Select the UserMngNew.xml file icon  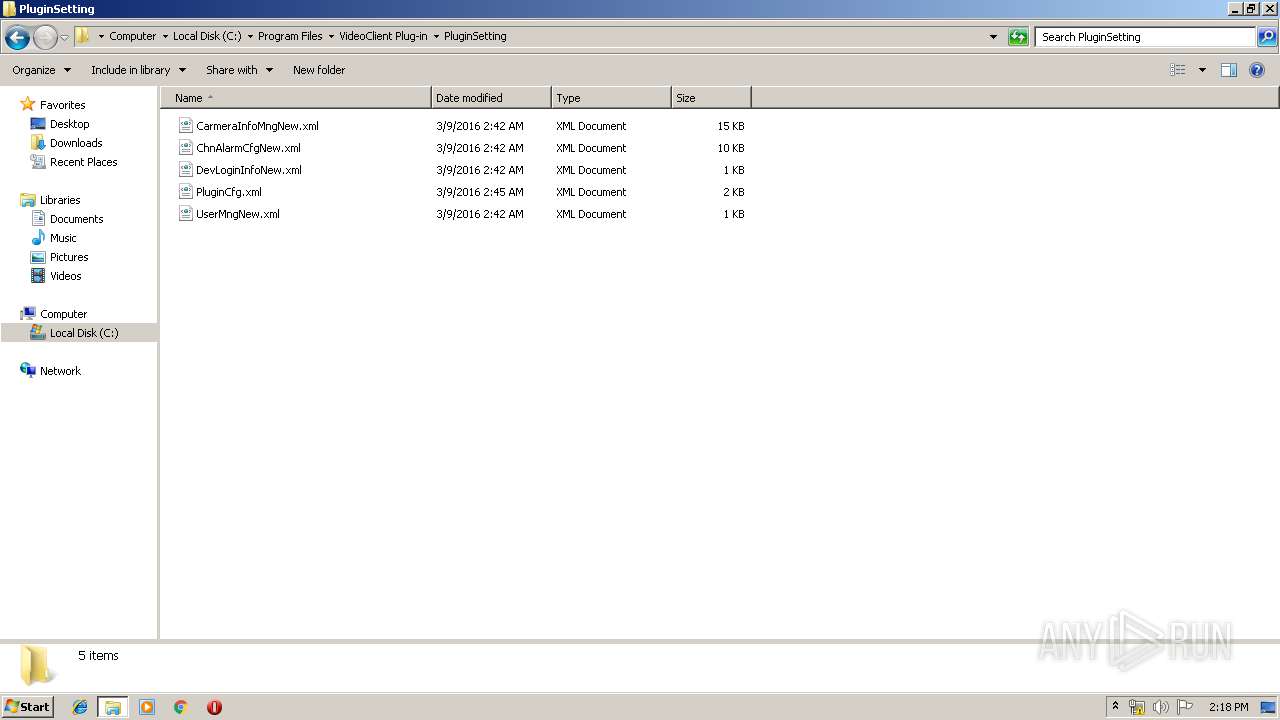pos(185,214)
